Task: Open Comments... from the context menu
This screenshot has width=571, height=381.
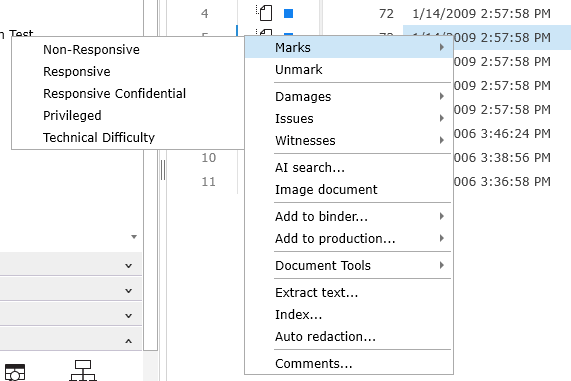Action: click(349, 363)
